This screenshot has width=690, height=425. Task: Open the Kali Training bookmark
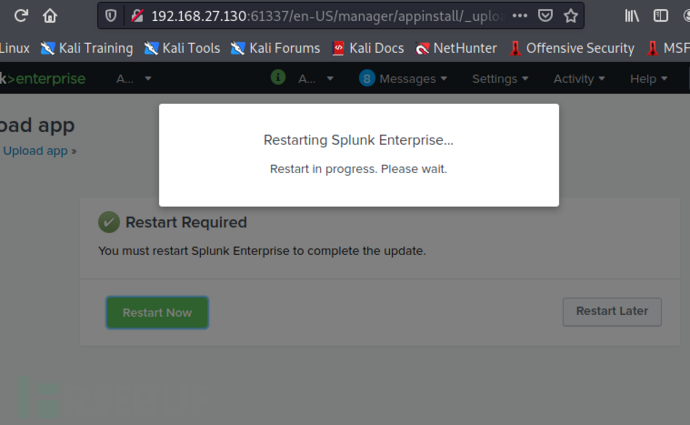[87, 48]
